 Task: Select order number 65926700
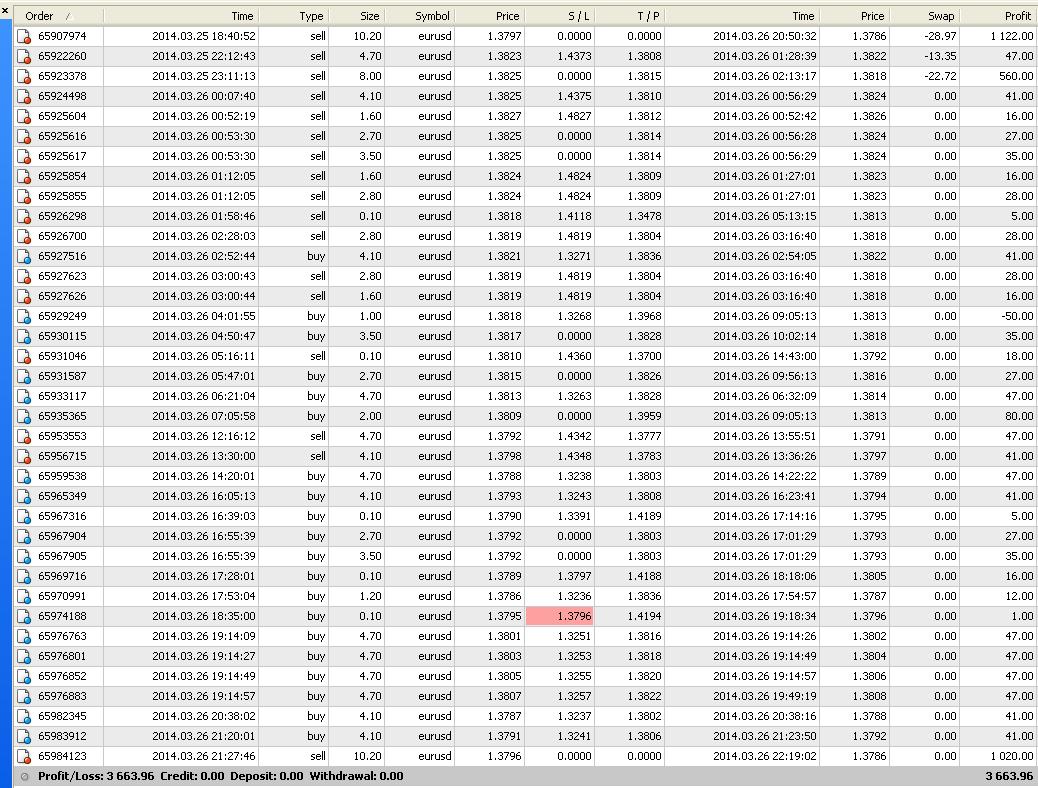click(62, 236)
